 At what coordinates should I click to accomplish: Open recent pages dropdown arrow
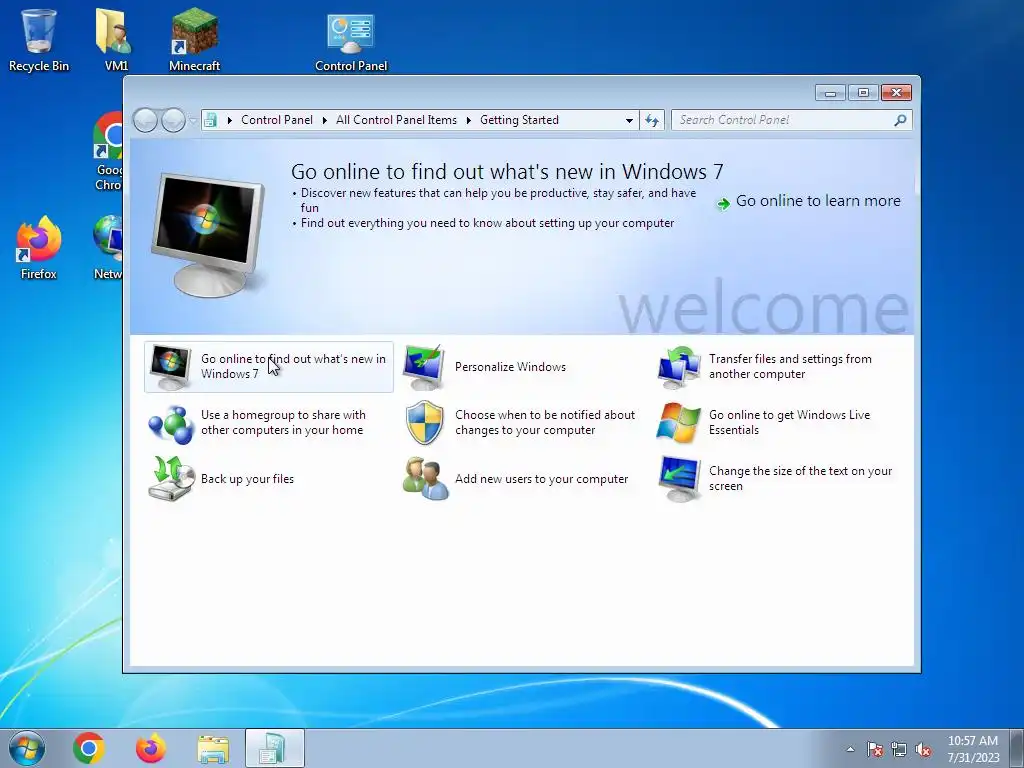pos(193,121)
